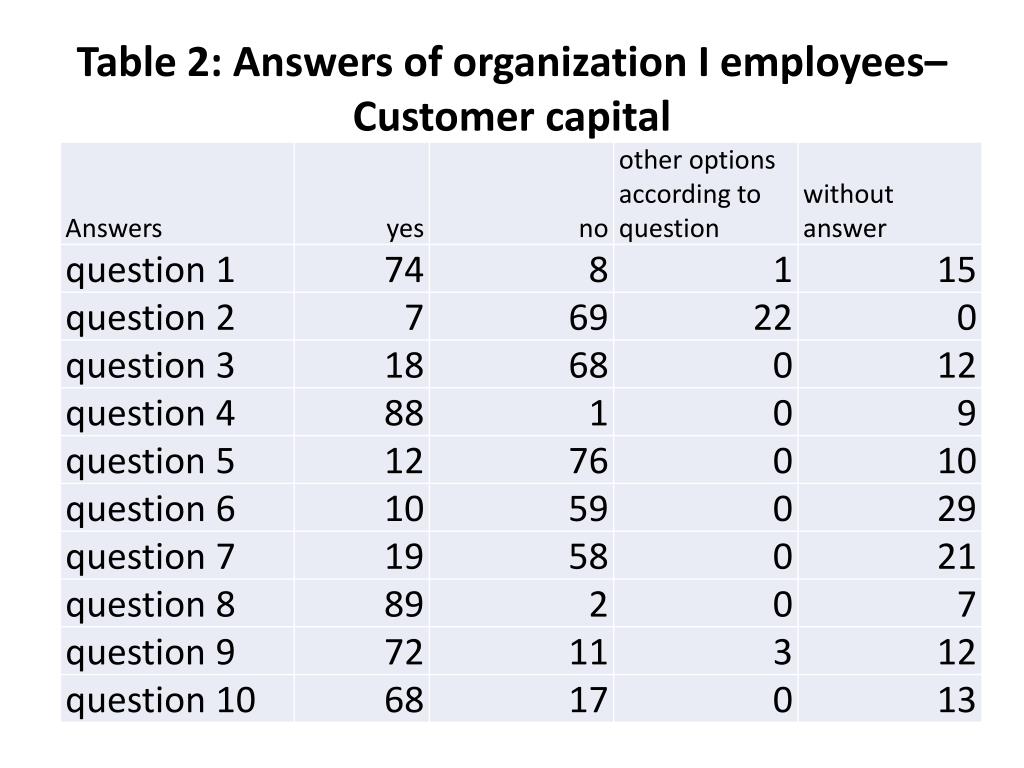Select the 'question 1' row label
This screenshot has width=1024, height=768.
tap(150, 270)
